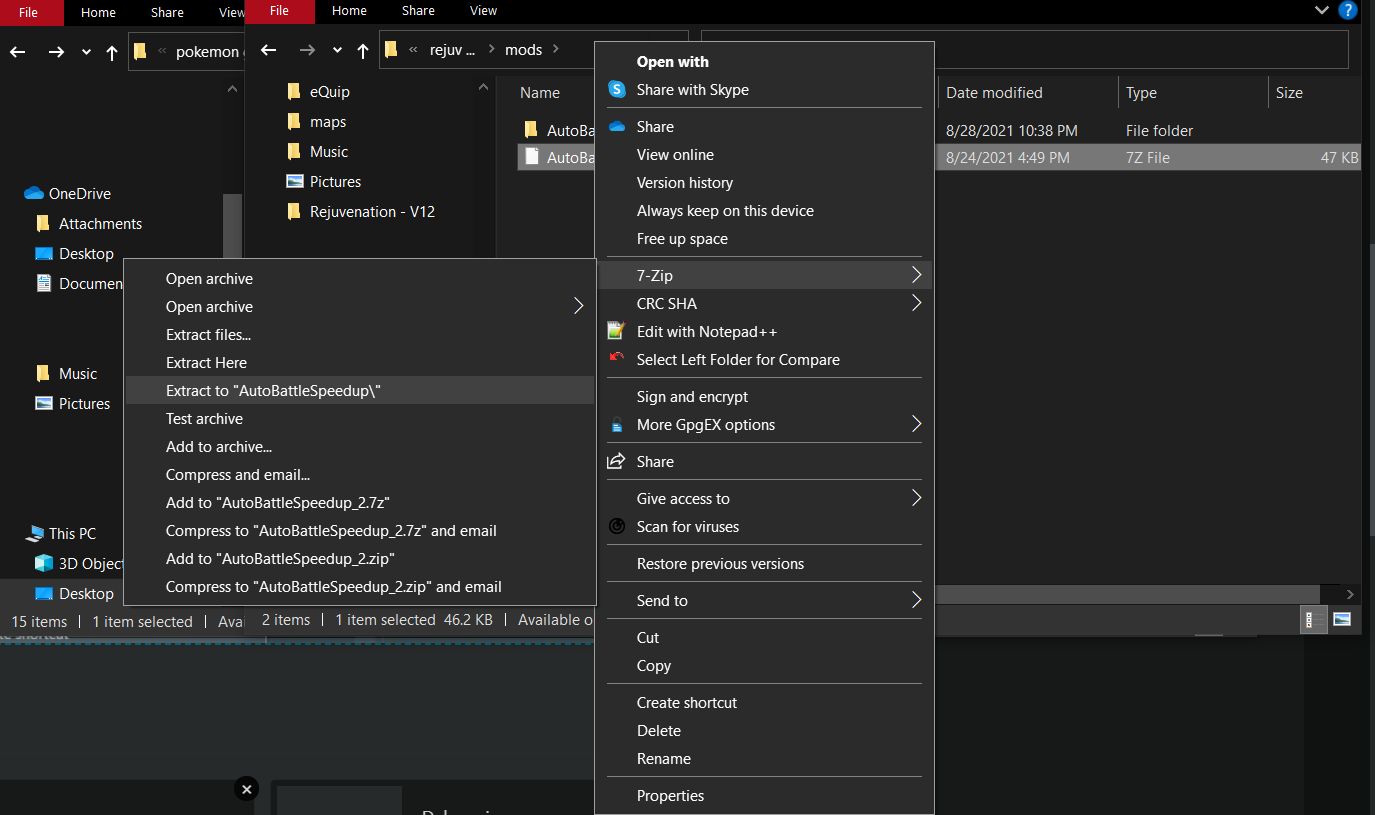Choose Delete in the context menu
1375x815 pixels.
point(764,730)
